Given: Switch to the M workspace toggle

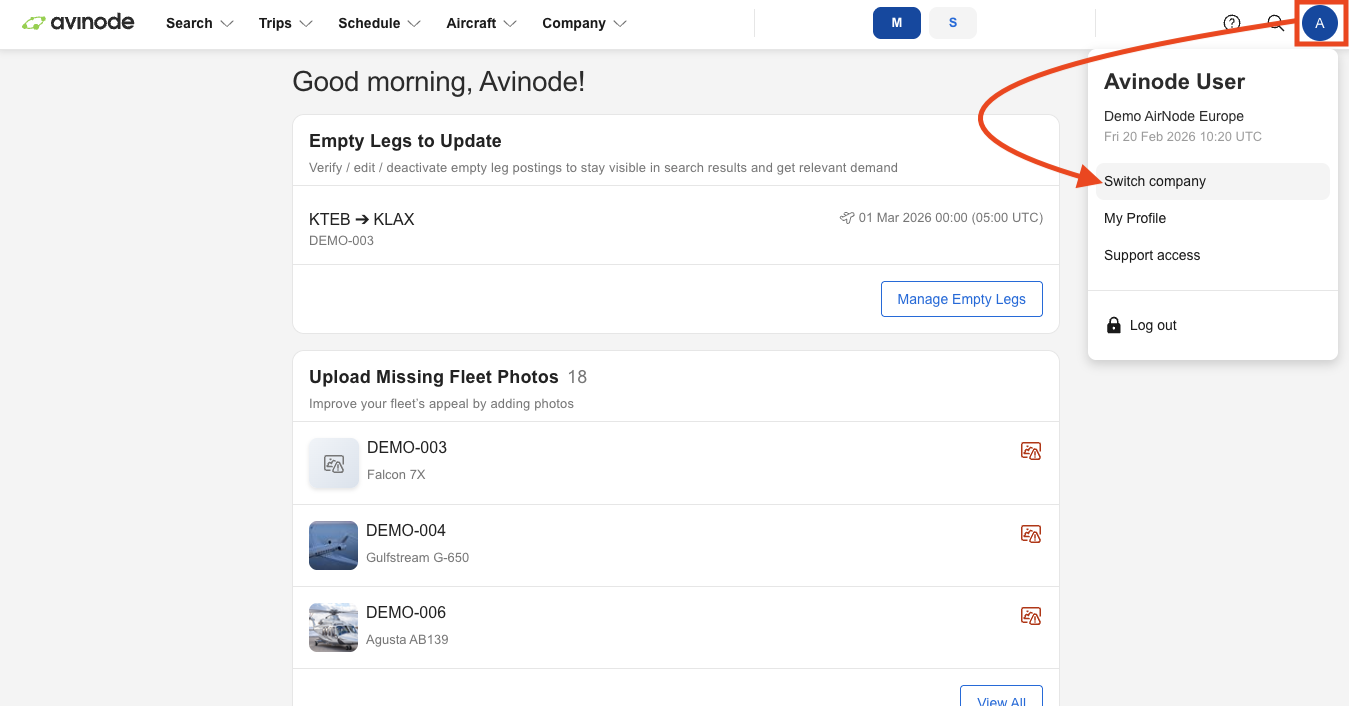Looking at the screenshot, I should pos(896,22).
